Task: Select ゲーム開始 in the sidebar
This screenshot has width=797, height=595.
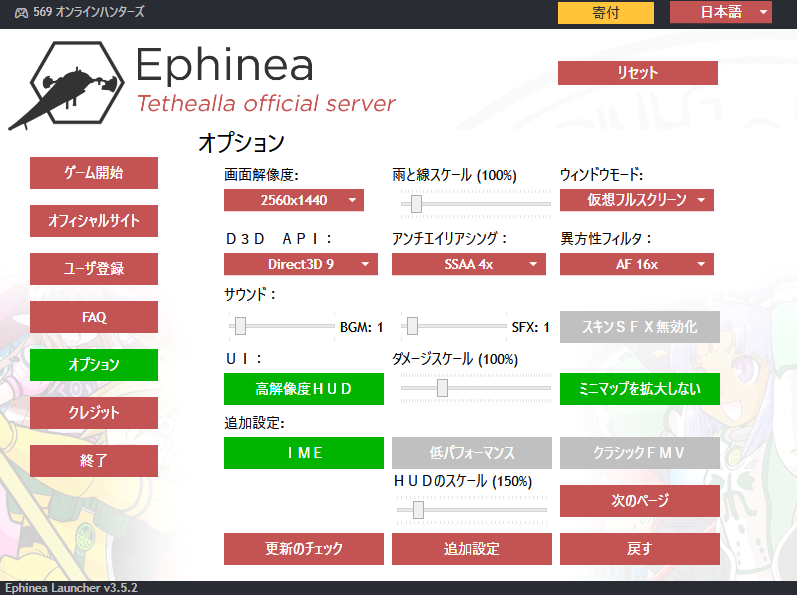Action: [94, 173]
